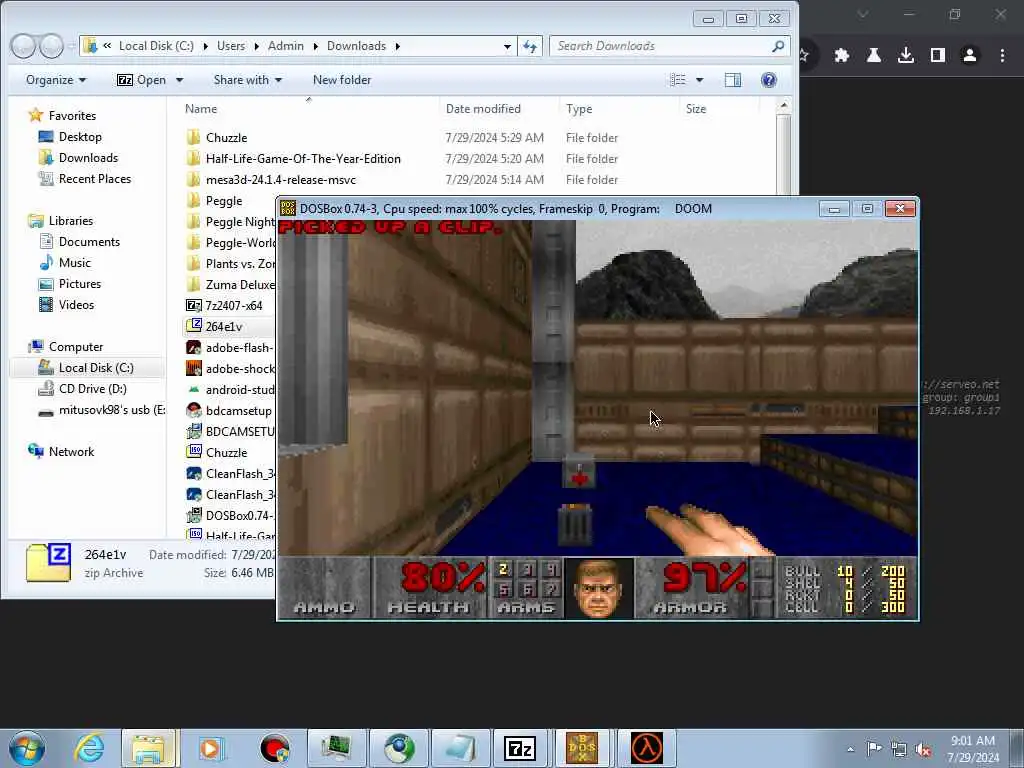Expand the Share with dropdown
This screenshot has width=1024, height=768.
[248, 80]
